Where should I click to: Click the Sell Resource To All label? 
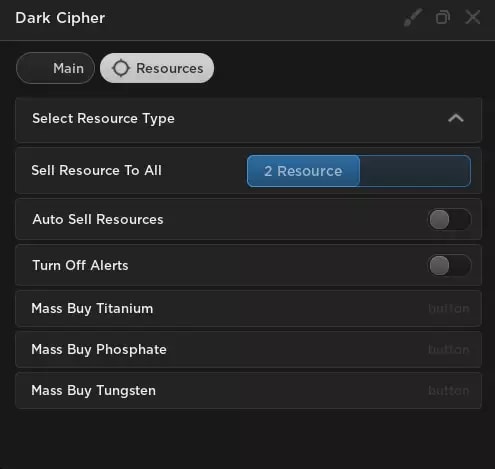97,171
